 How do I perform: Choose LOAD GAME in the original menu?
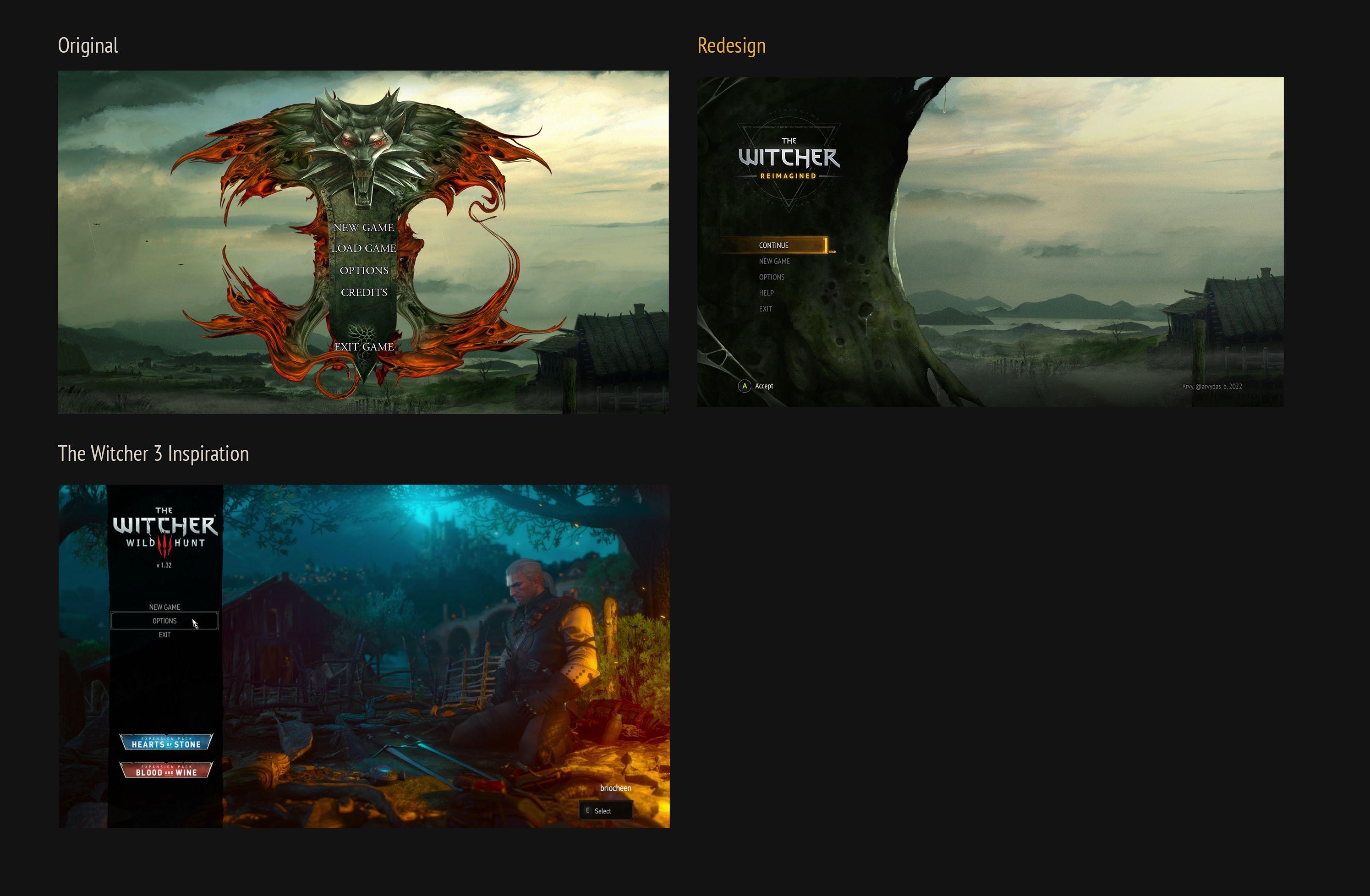(x=363, y=248)
